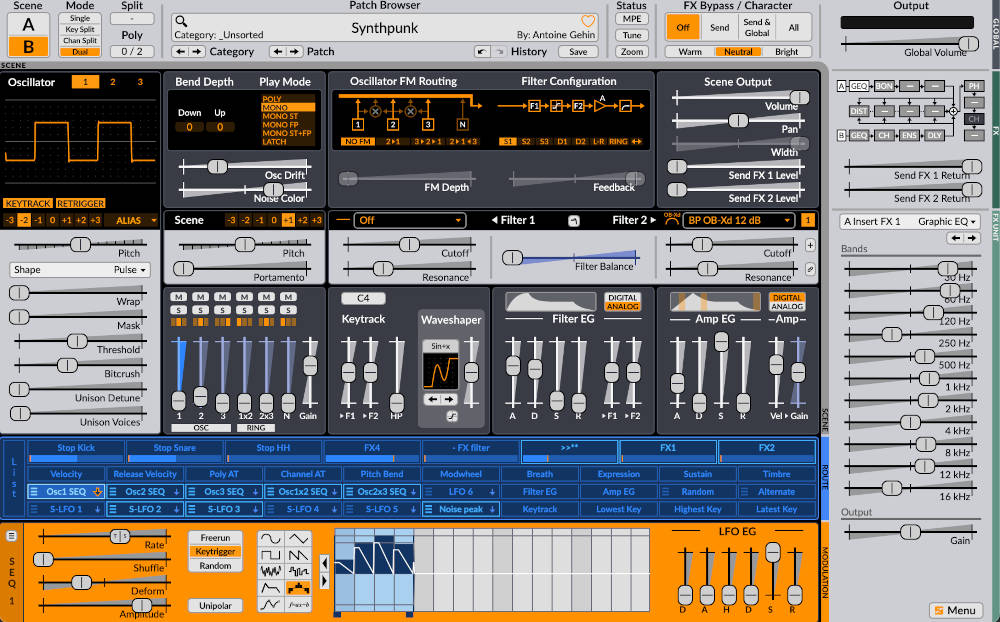The height and width of the screenshot is (622, 1000).
Task: Select the square LFO waveform shape
Action: click(270, 554)
